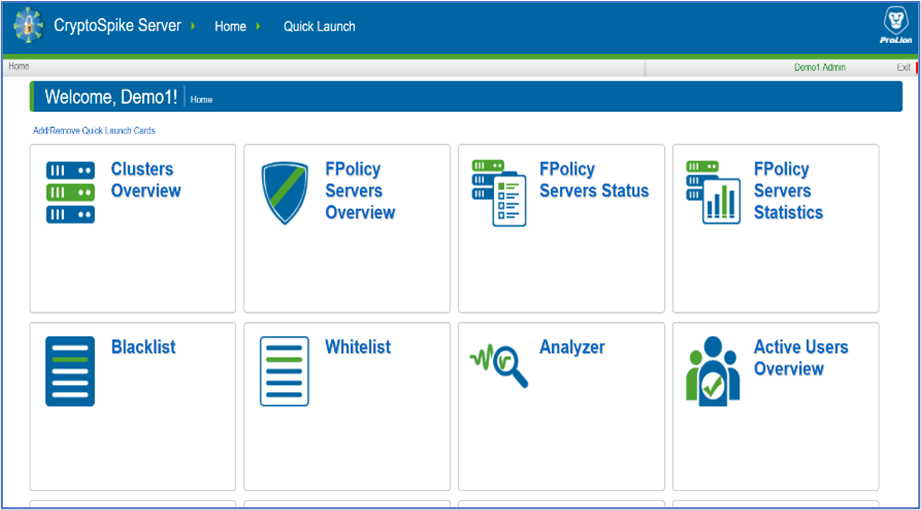Open the Whitelist title link
This screenshot has width=921, height=510.
click(x=358, y=347)
